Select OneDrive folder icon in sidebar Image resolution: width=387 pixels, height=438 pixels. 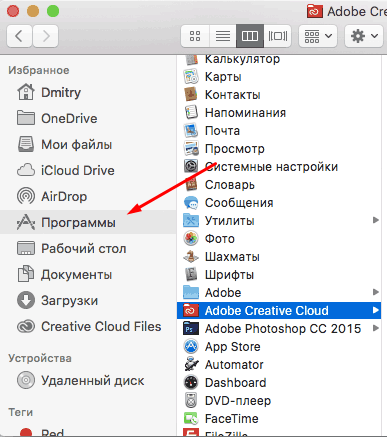tap(26, 118)
